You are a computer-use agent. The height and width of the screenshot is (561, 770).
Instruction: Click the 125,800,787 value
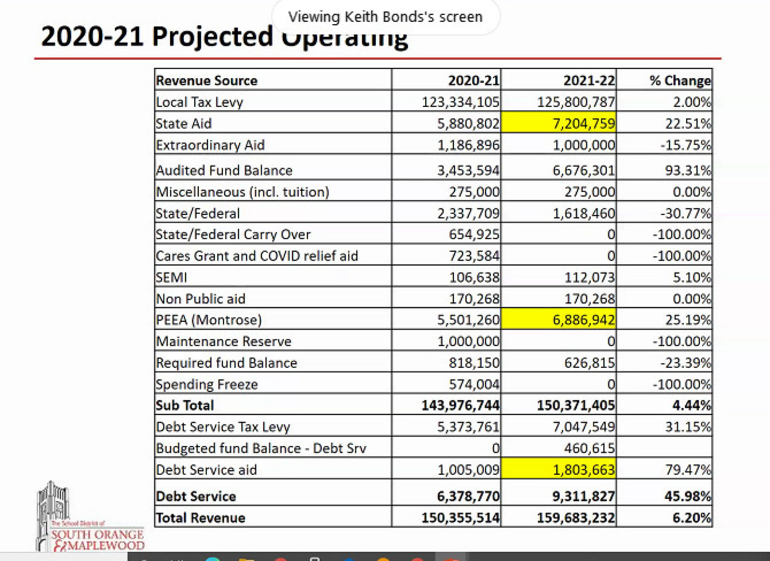(576, 102)
